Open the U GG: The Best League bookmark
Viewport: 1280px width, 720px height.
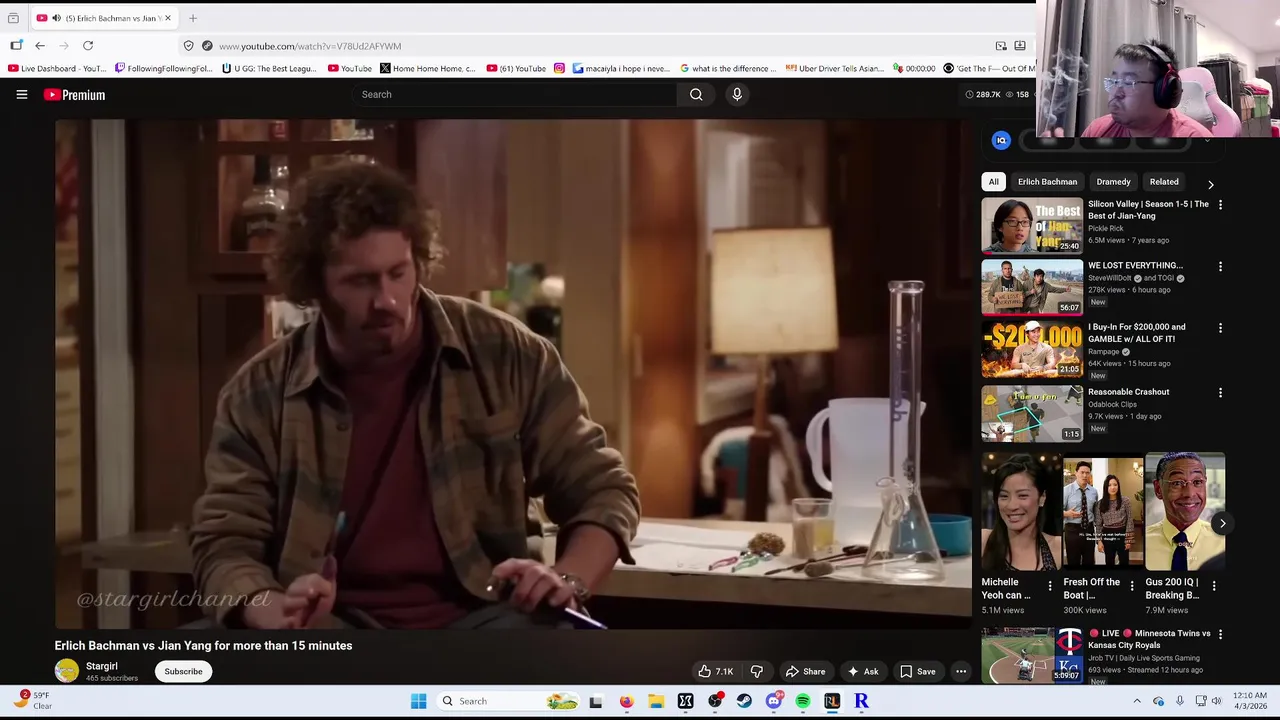[x=270, y=69]
